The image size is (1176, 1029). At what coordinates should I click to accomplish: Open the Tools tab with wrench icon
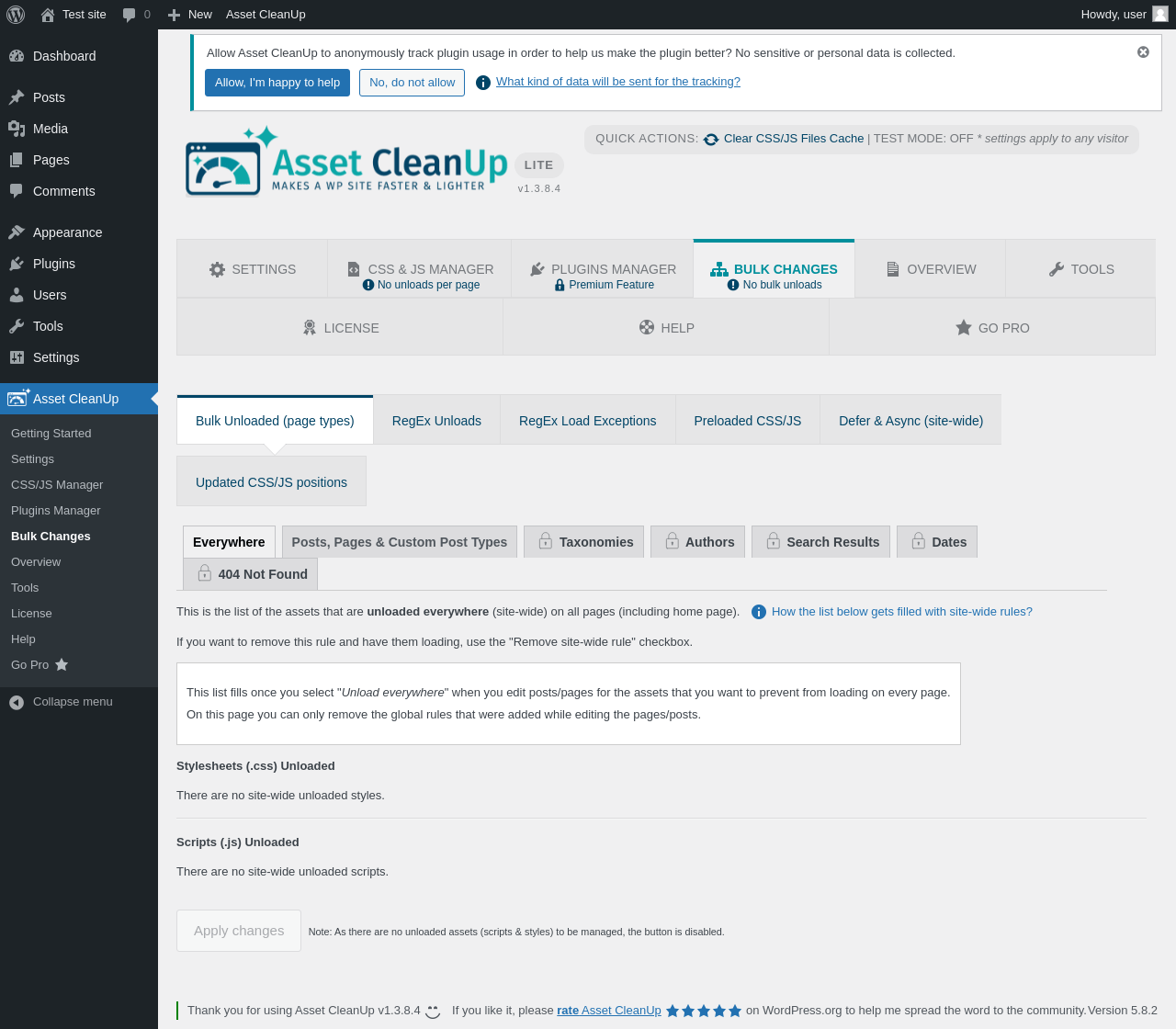click(1080, 269)
